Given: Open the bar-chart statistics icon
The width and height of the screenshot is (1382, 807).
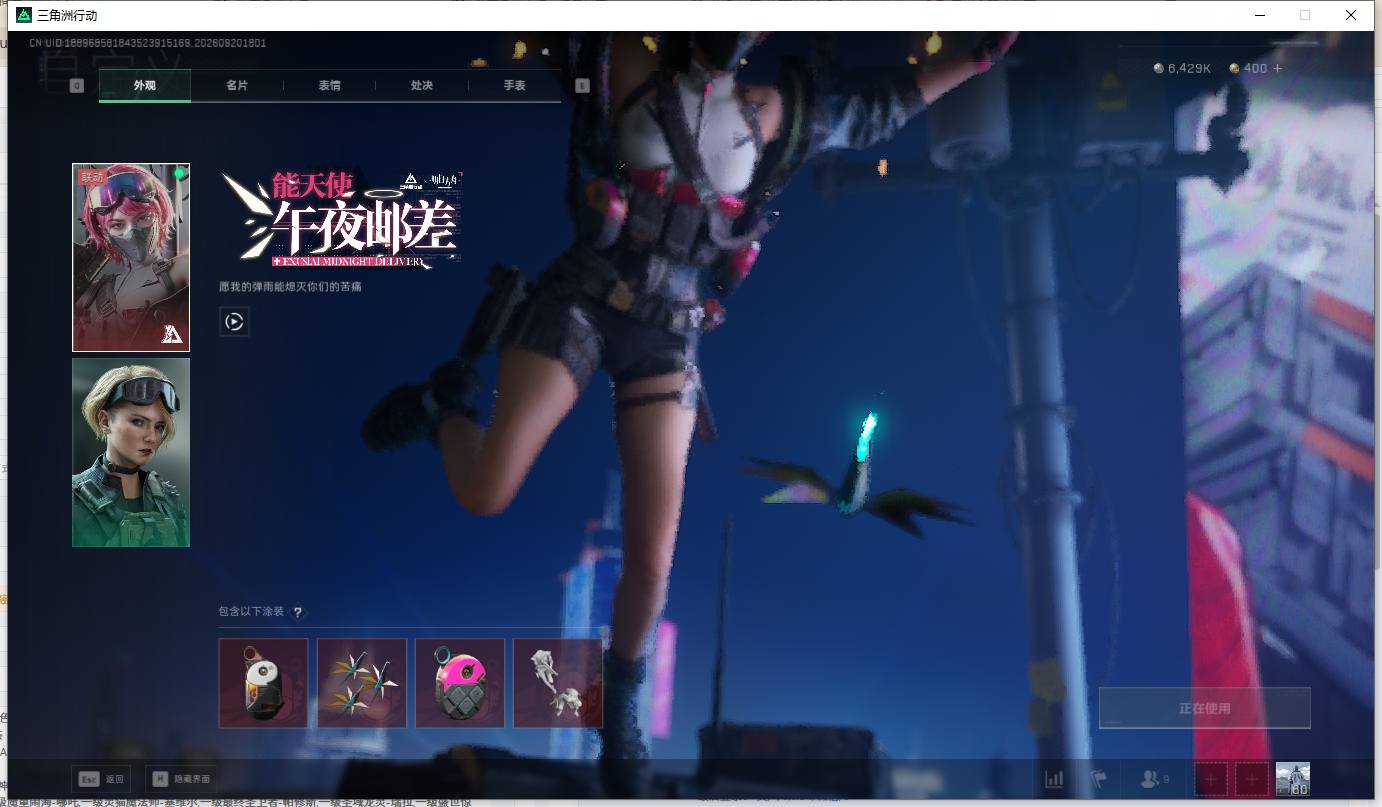Looking at the screenshot, I should (1054, 779).
